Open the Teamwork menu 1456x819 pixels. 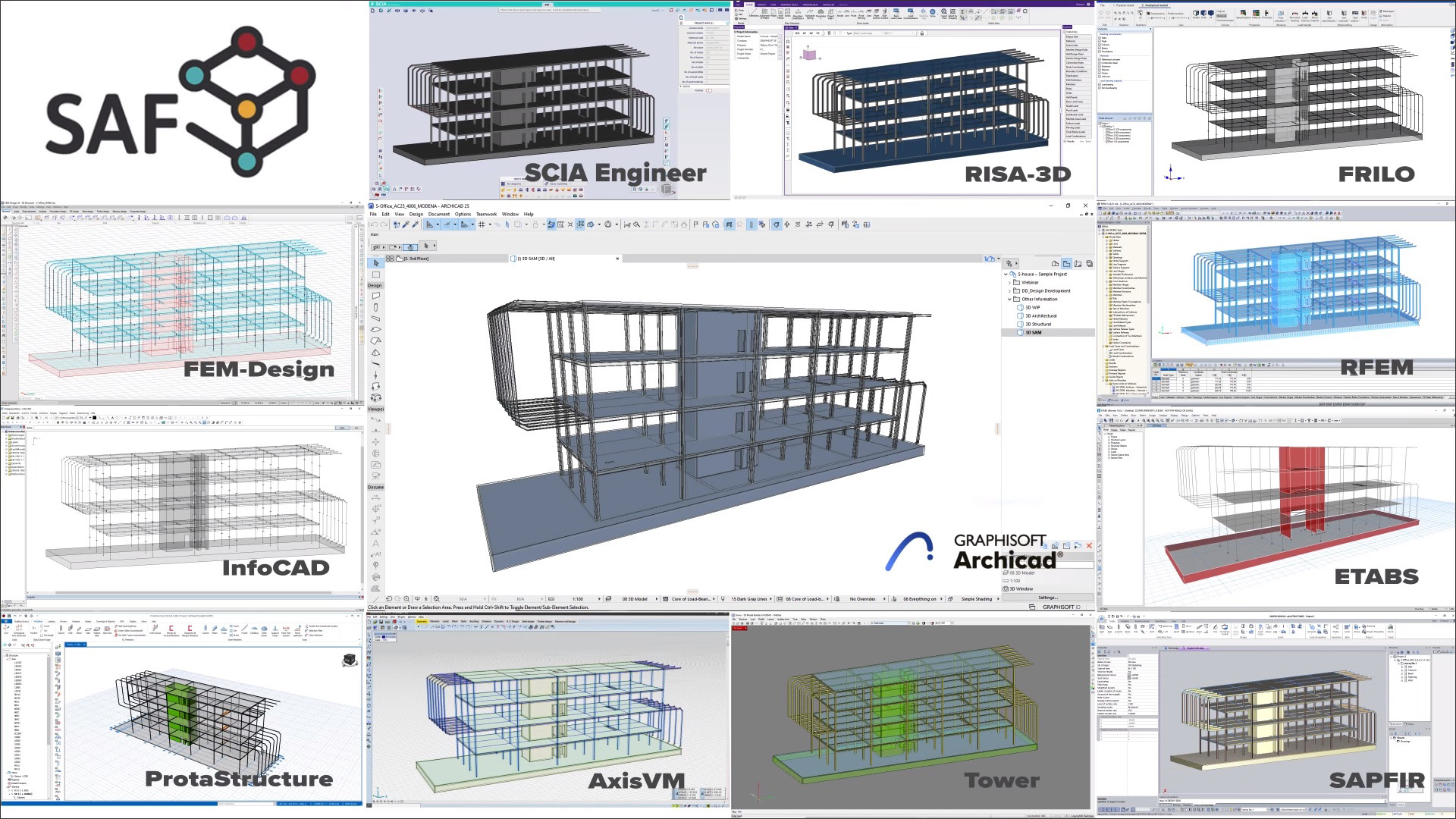point(487,214)
